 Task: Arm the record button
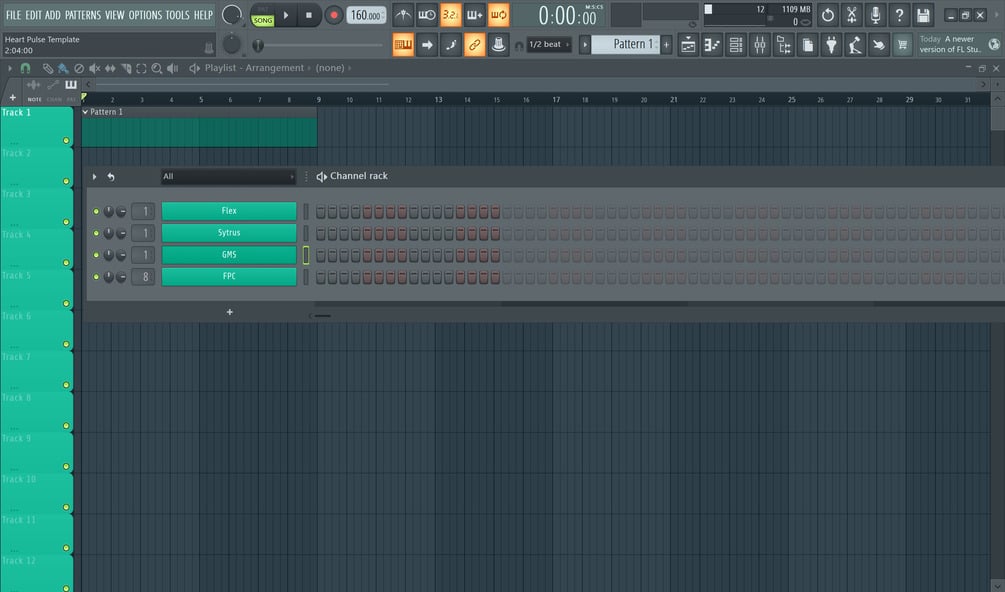[x=333, y=15]
